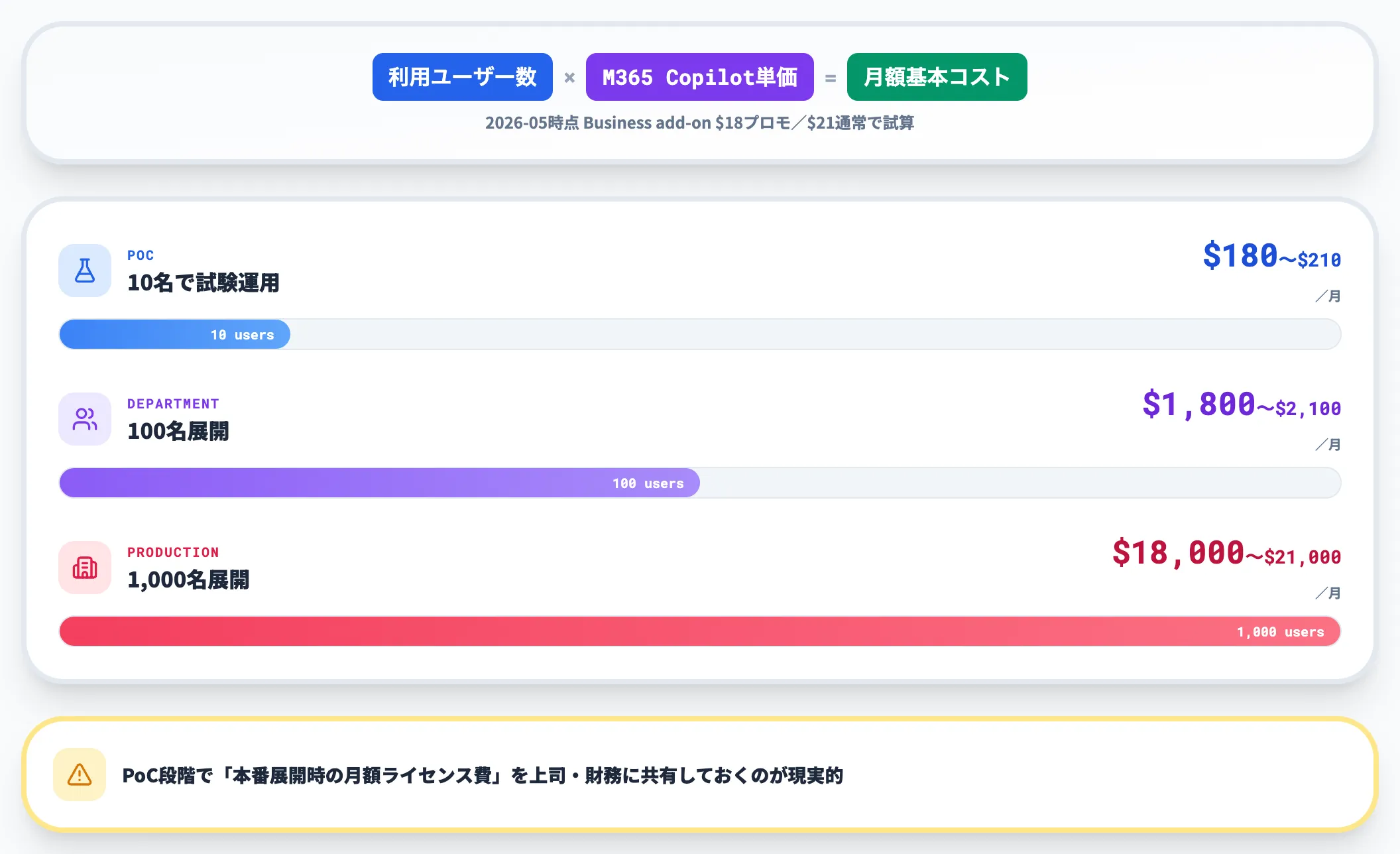Click the red 1,000 users progress bar

[x=700, y=631]
